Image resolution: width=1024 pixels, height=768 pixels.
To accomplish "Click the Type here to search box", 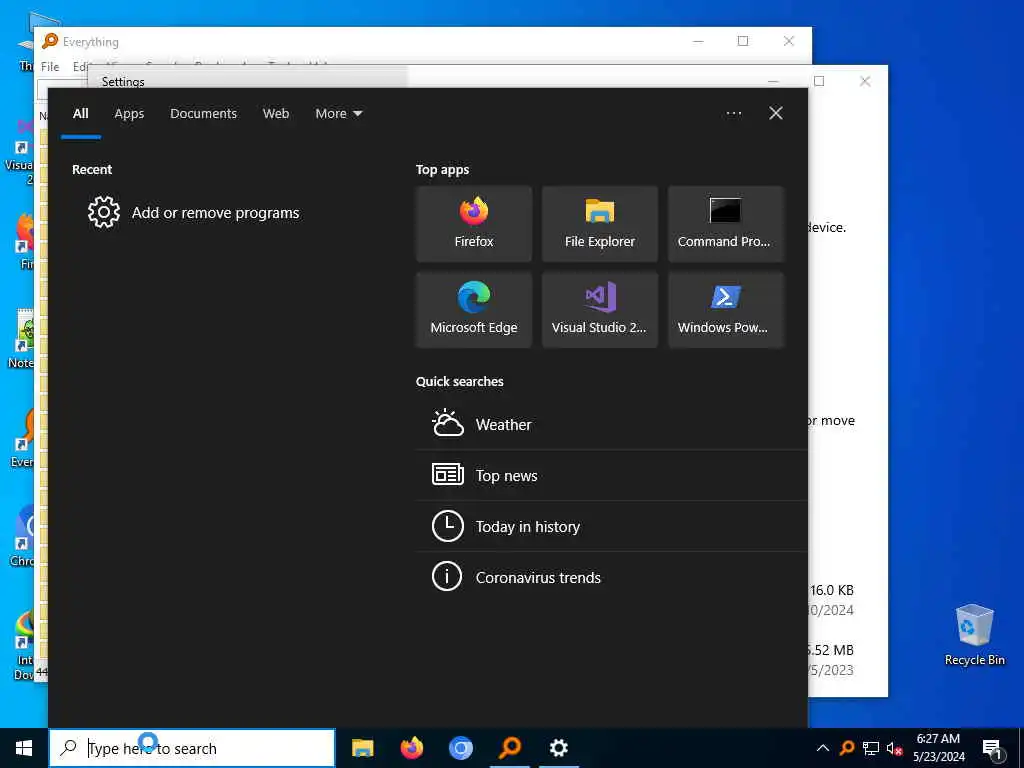I will pyautogui.click(x=192, y=748).
